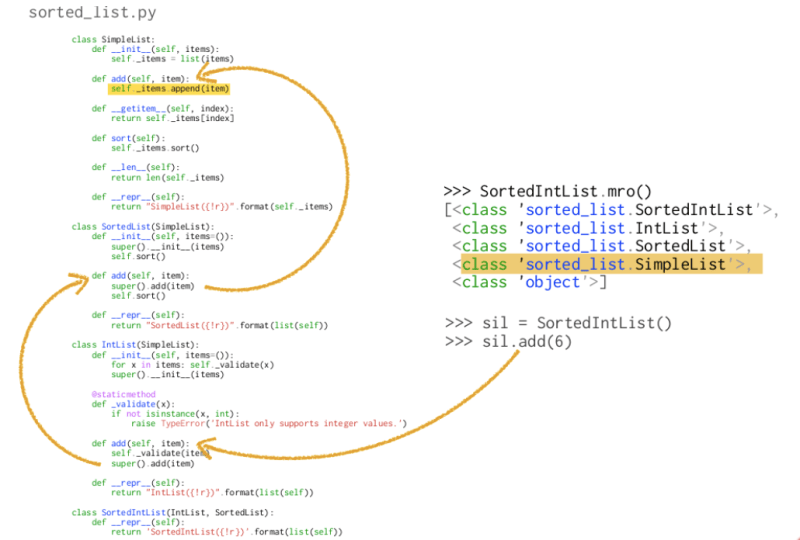The height and width of the screenshot is (540, 800).
Task: Click highlighted line 'self._items.append(item)'
Action: (169, 89)
